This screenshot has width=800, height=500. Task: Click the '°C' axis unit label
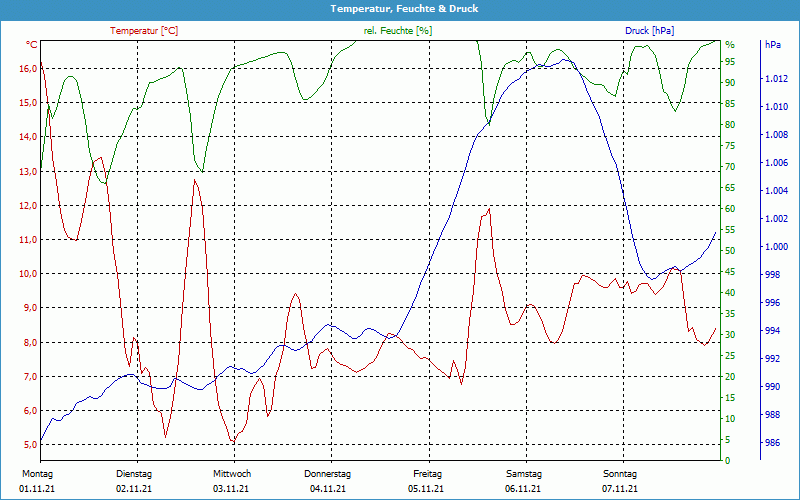click(x=32, y=45)
